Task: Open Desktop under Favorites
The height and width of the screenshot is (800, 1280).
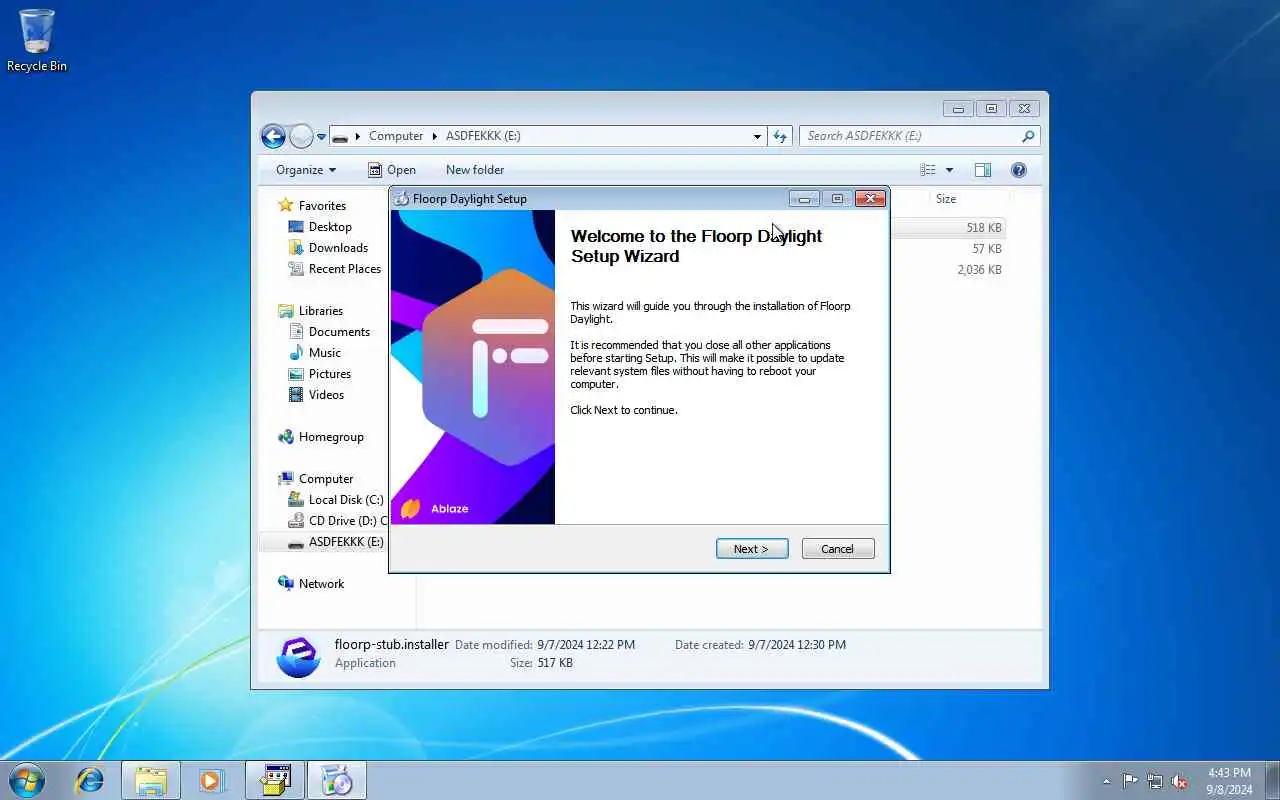Action: pos(330,227)
